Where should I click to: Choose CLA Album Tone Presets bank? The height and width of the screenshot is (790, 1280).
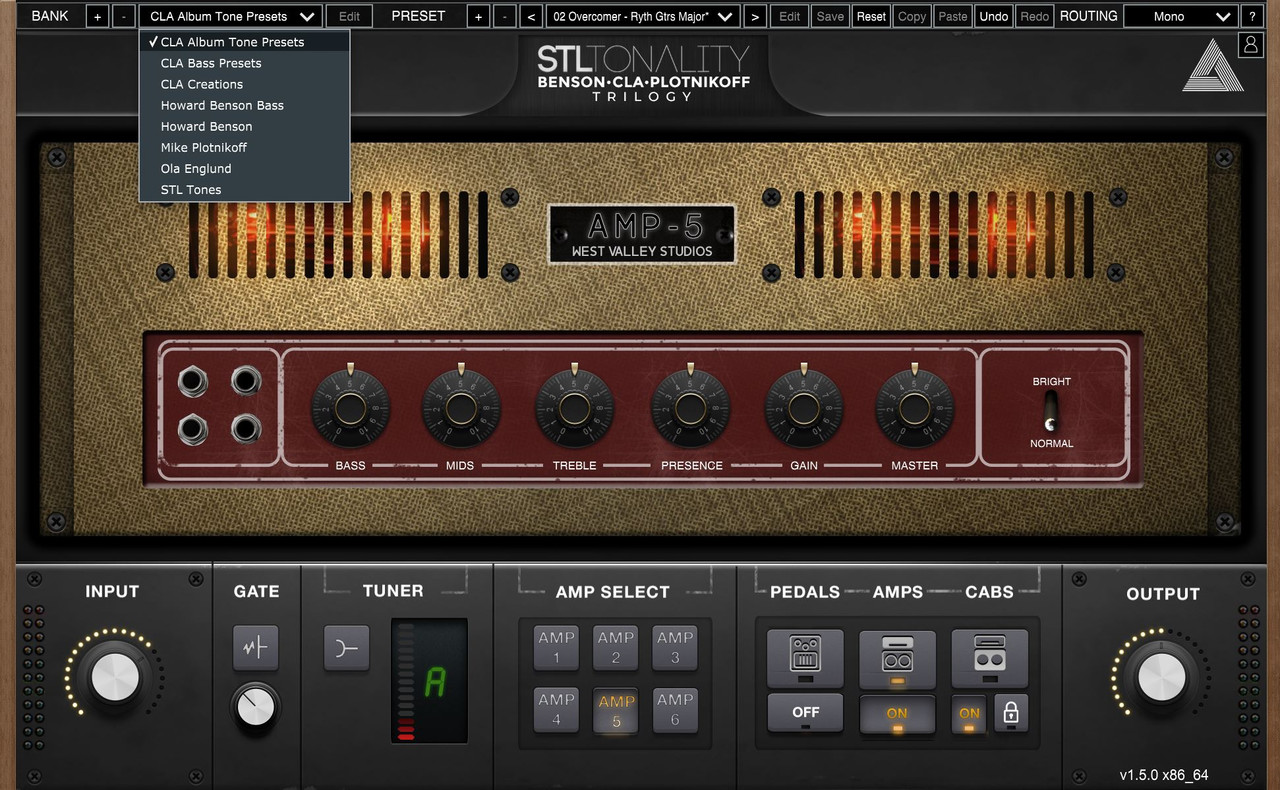click(x=245, y=42)
